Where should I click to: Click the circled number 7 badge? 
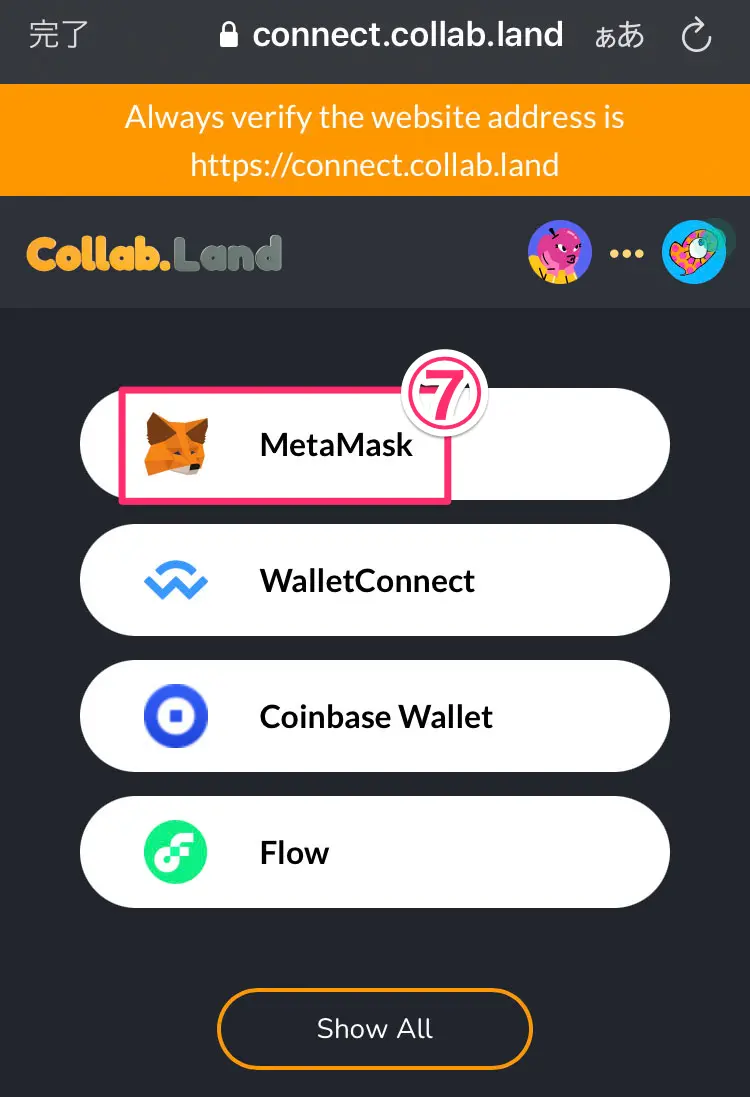[x=444, y=393]
